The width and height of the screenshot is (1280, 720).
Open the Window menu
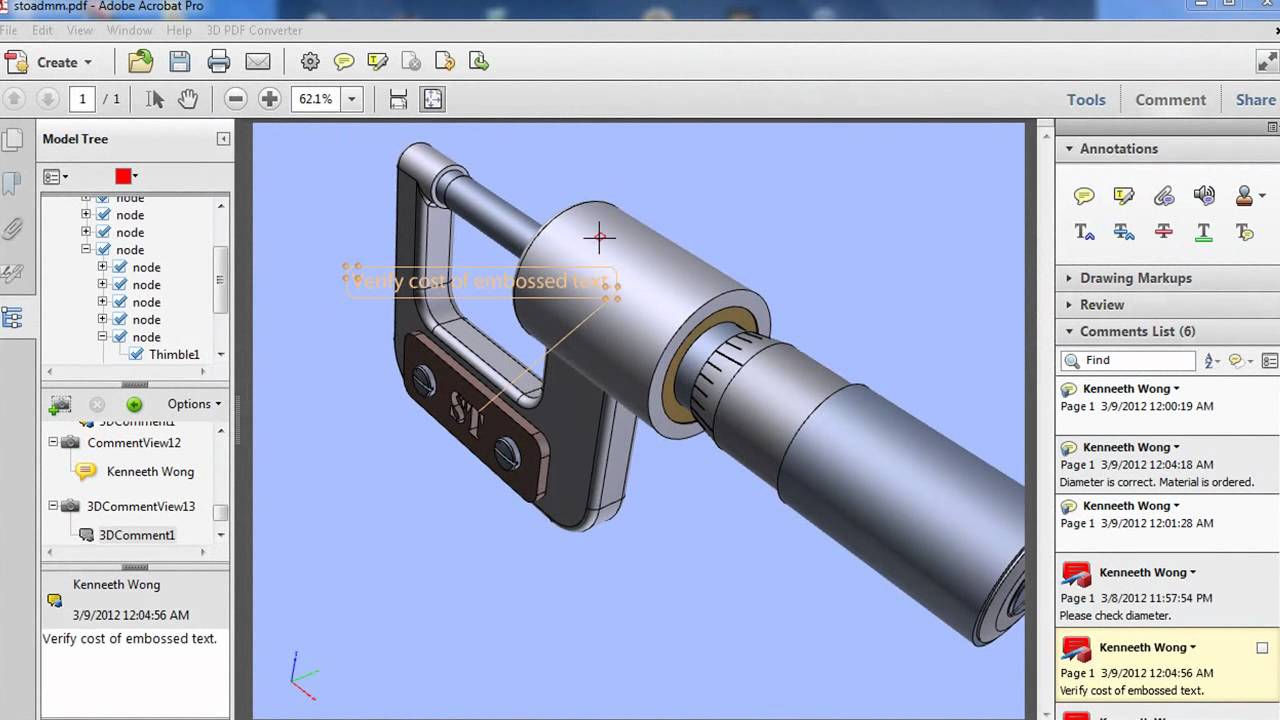tap(129, 30)
